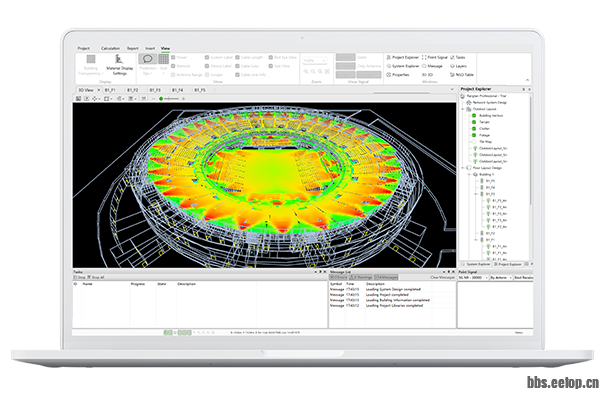Collapse the ribbon with the arrow

click(x=527, y=80)
